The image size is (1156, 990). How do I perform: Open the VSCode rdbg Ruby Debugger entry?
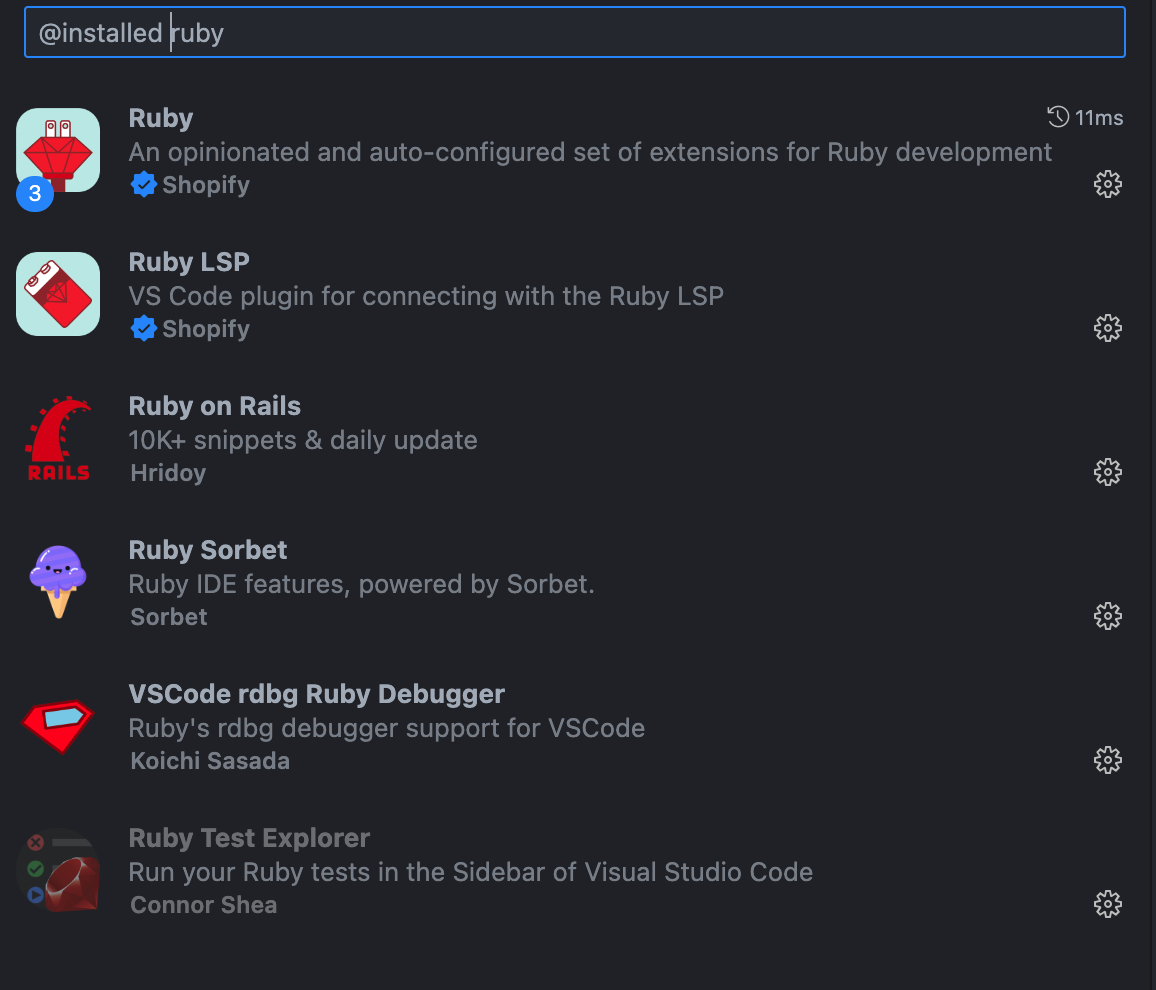[x=316, y=694]
